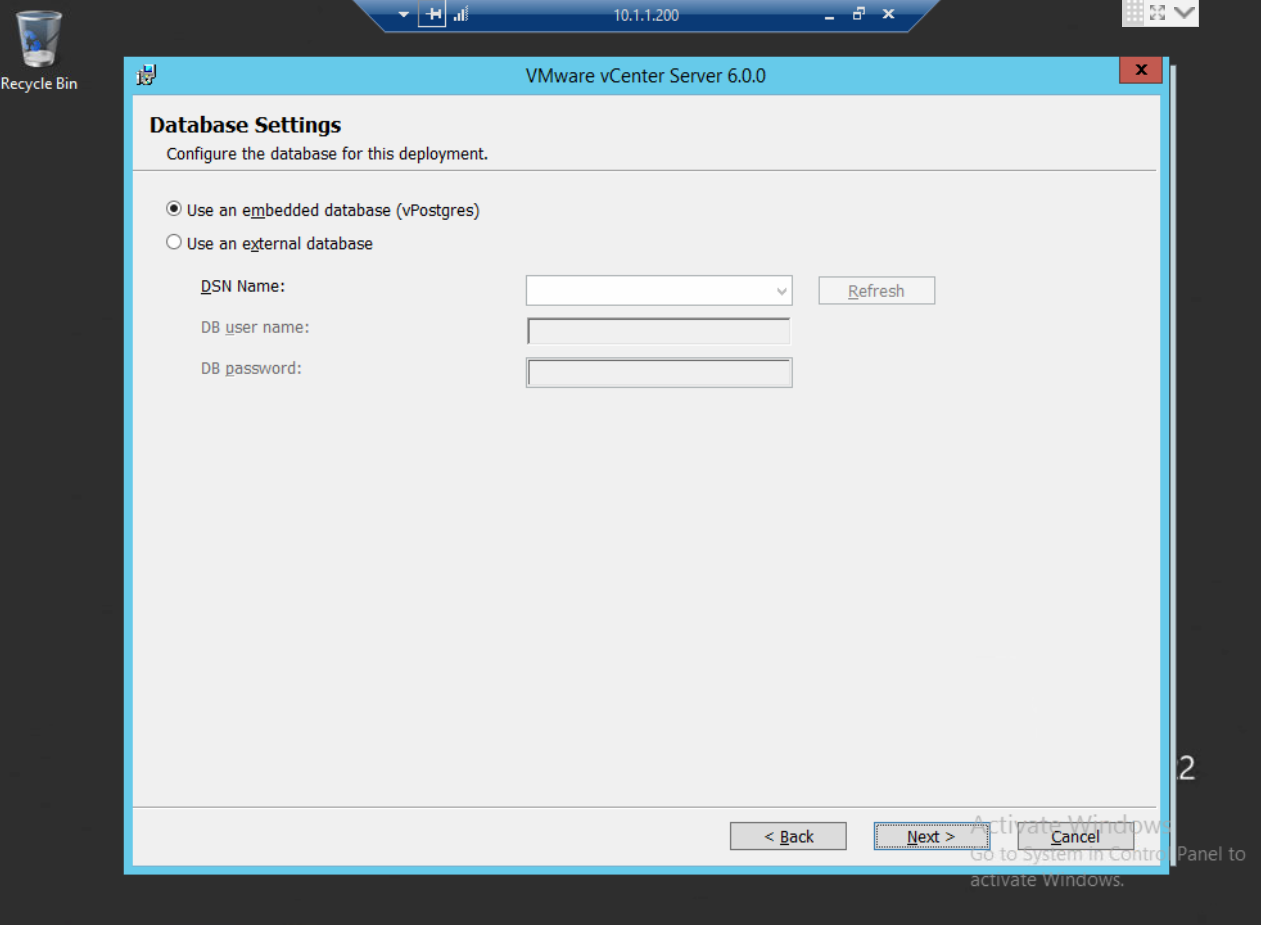Click the pin icon on connection bar
The width and height of the screenshot is (1261, 925).
[432, 14]
